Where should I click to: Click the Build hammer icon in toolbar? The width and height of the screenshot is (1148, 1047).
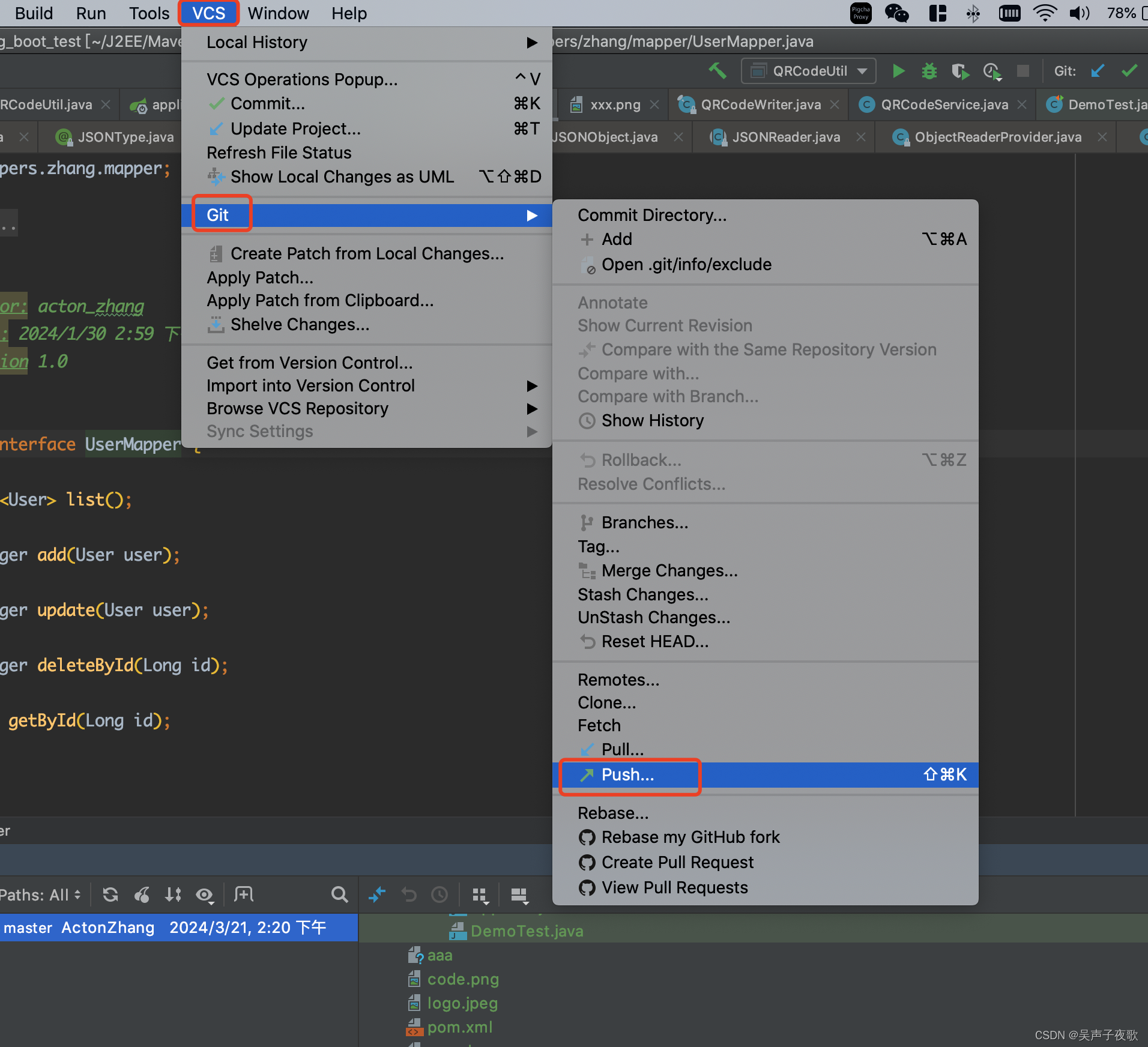click(717, 71)
